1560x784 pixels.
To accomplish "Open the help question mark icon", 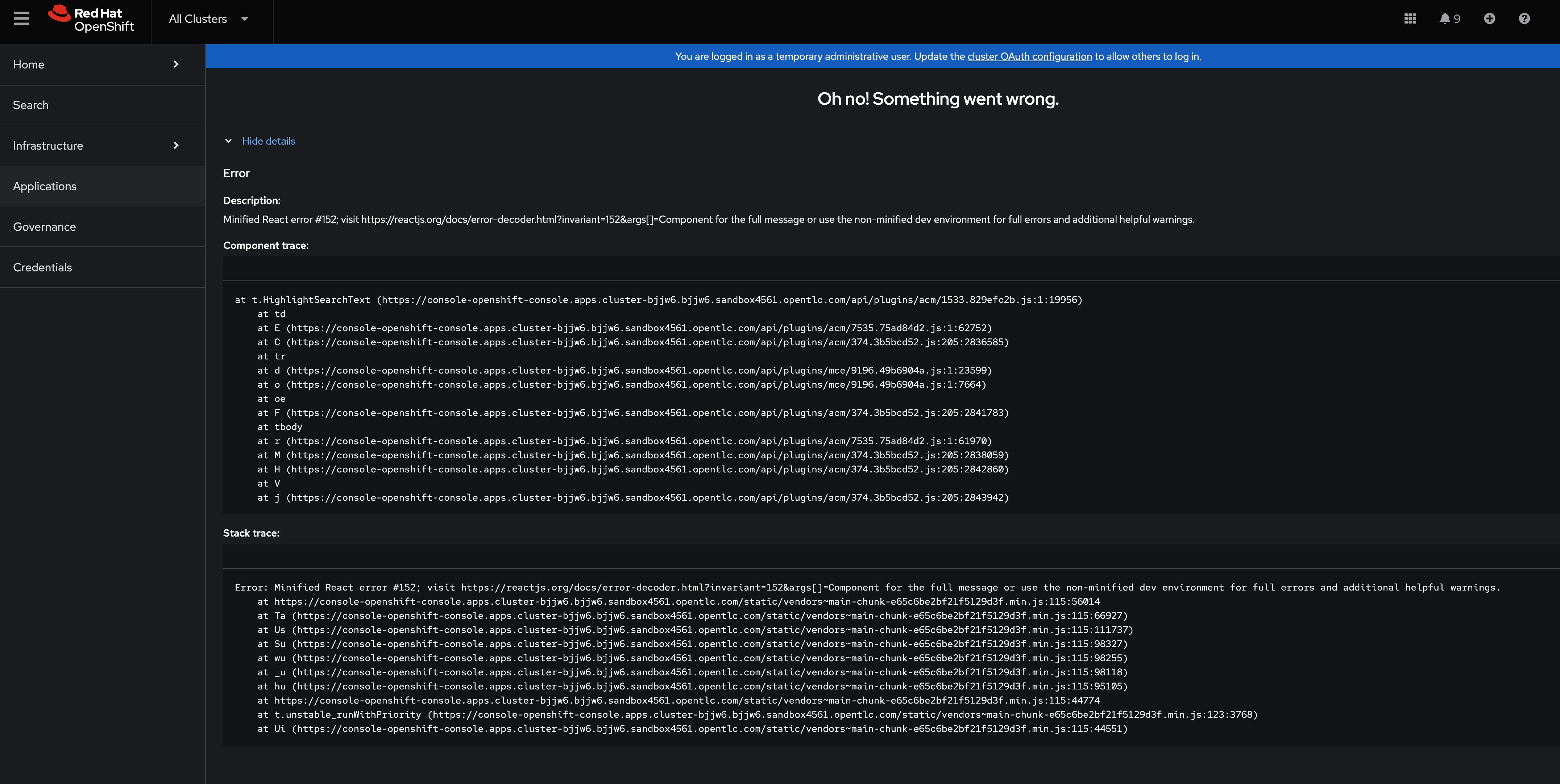I will point(1524,19).
